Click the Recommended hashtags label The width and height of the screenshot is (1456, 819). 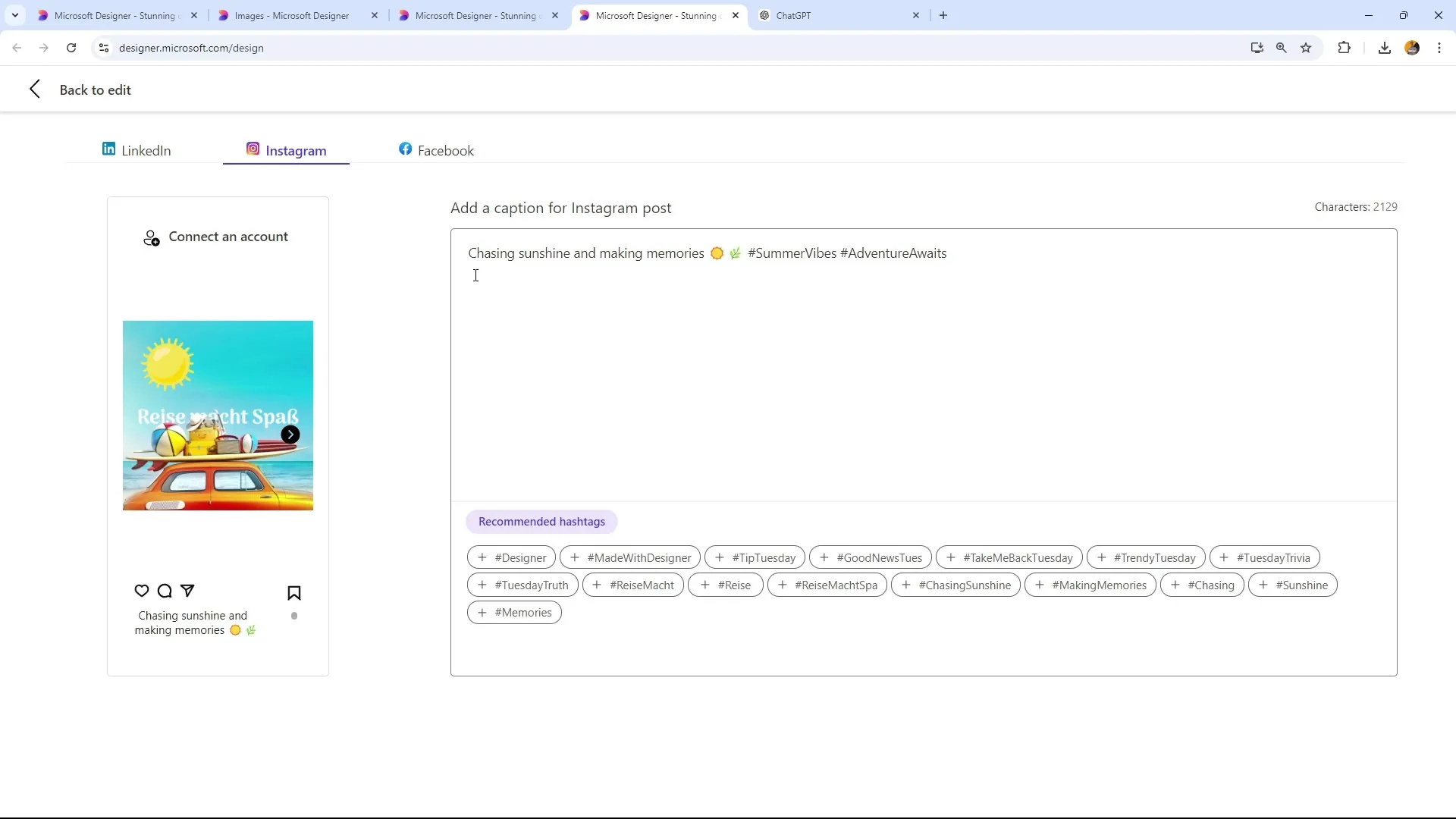[x=541, y=522]
